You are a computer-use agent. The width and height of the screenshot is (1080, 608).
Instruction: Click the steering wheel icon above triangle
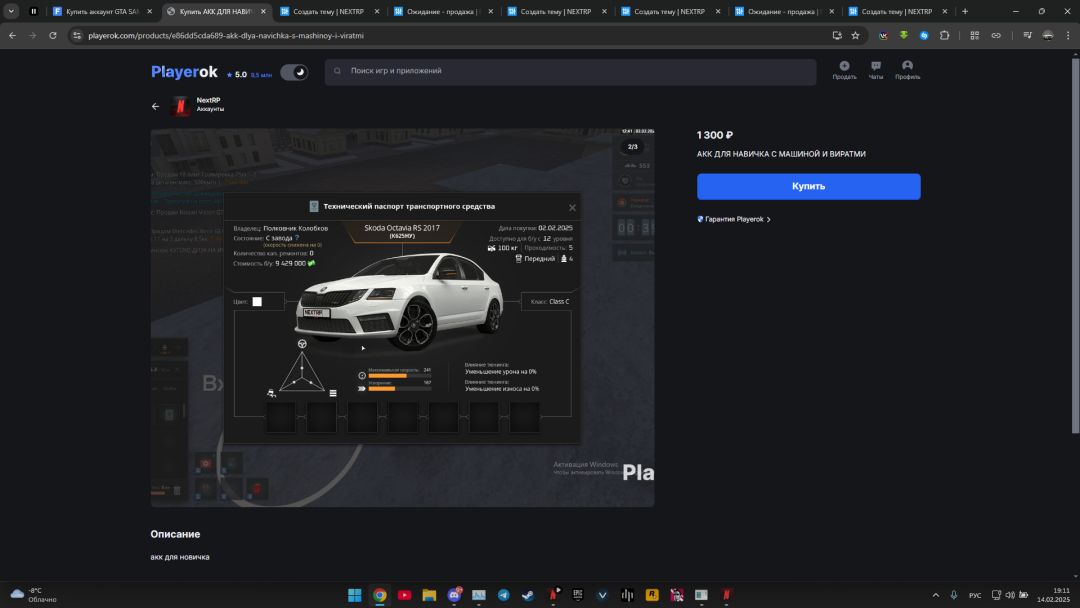pyautogui.click(x=302, y=344)
